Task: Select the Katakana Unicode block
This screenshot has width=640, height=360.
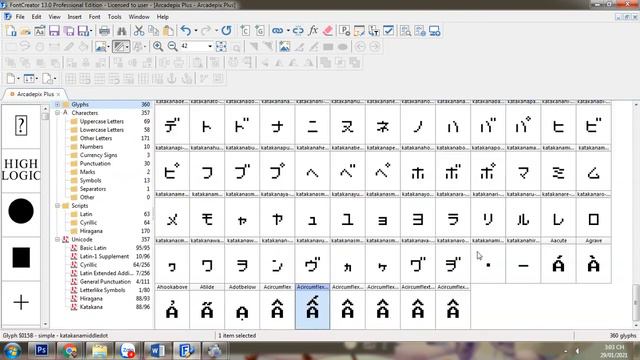Action: [x=91, y=307]
